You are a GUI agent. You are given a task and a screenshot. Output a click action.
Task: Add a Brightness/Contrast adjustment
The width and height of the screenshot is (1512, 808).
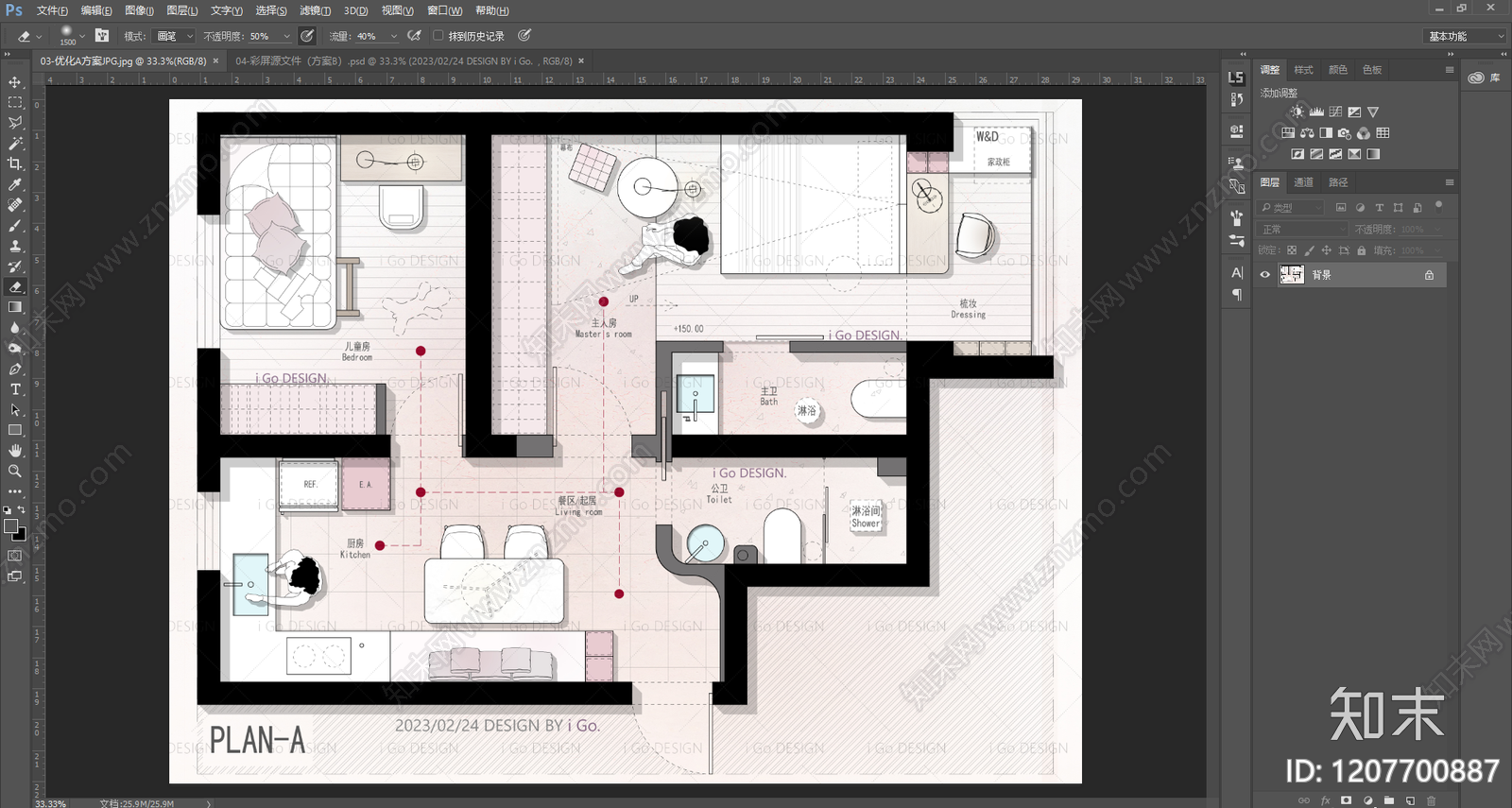click(x=1297, y=112)
